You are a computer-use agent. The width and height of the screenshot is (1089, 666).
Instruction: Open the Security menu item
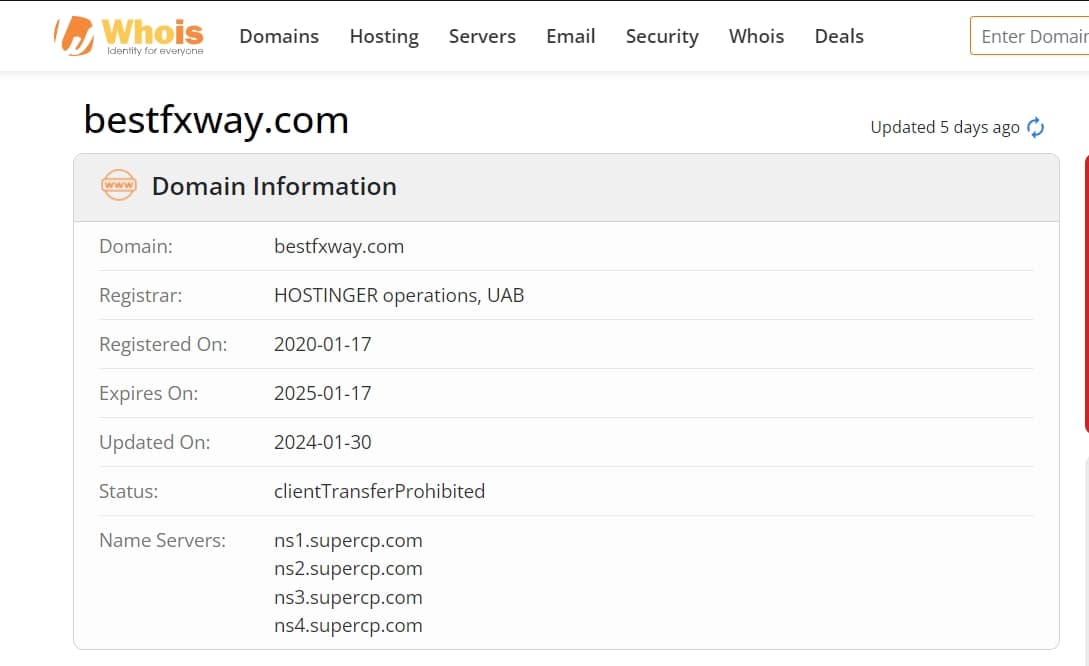(662, 36)
